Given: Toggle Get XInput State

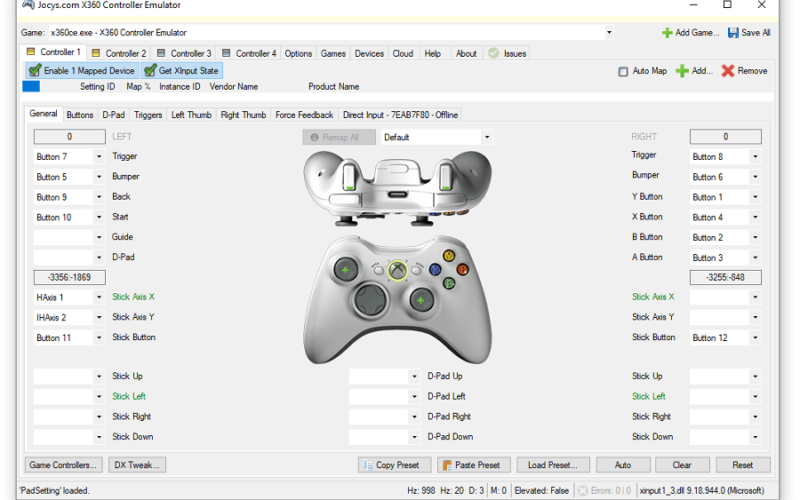Looking at the screenshot, I should tap(182, 70).
